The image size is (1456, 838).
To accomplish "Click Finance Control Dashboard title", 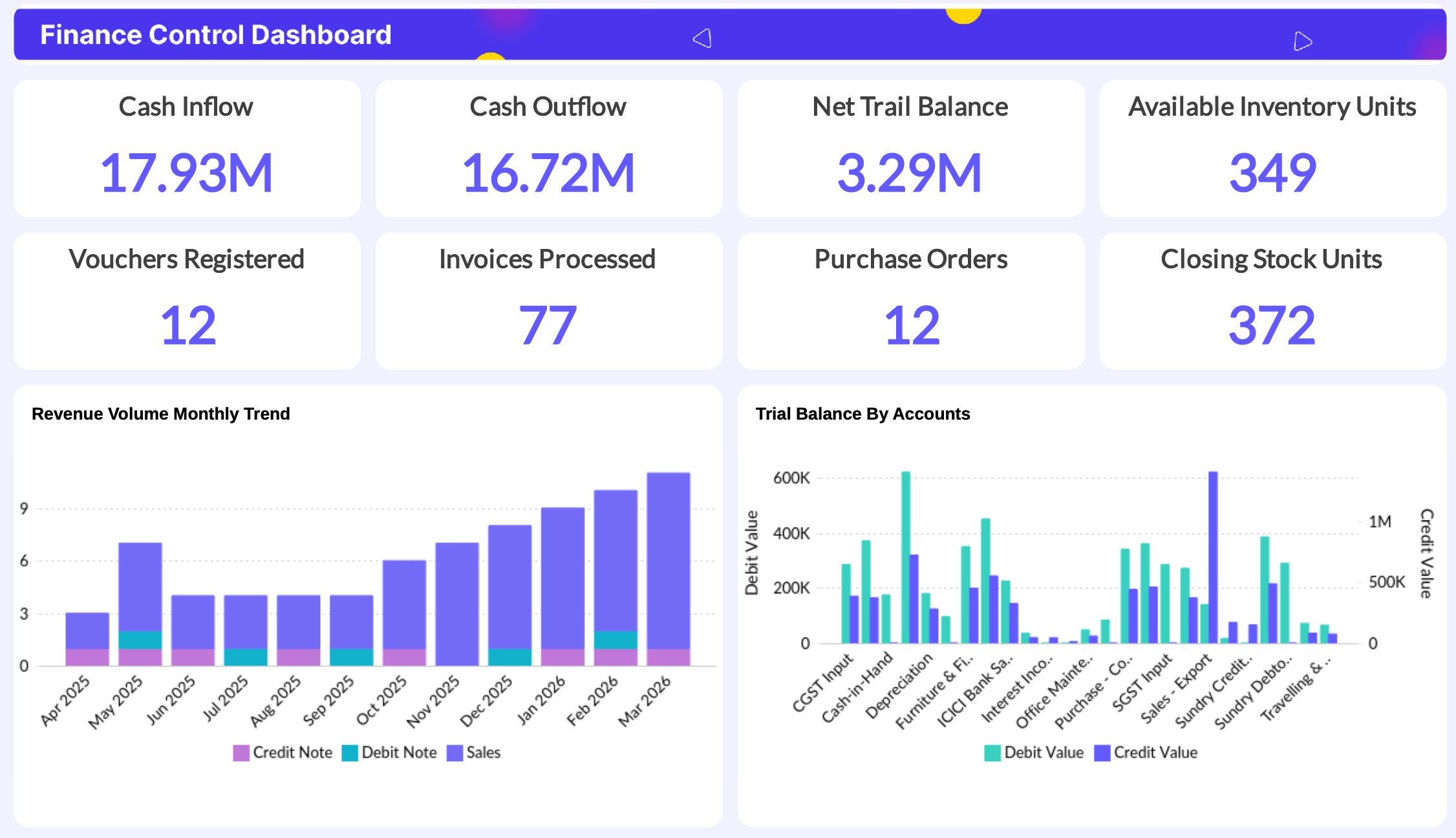I will click(x=216, y=35).
